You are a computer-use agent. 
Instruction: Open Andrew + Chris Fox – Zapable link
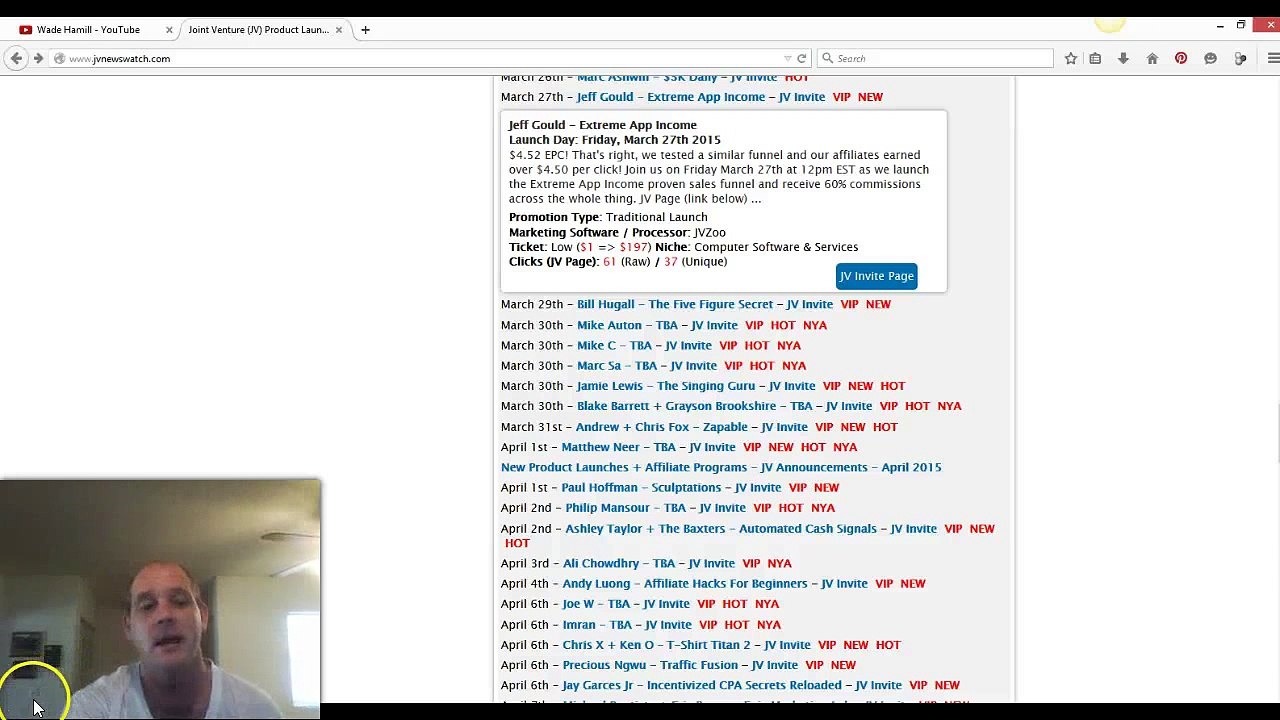(x=662, y=427)
